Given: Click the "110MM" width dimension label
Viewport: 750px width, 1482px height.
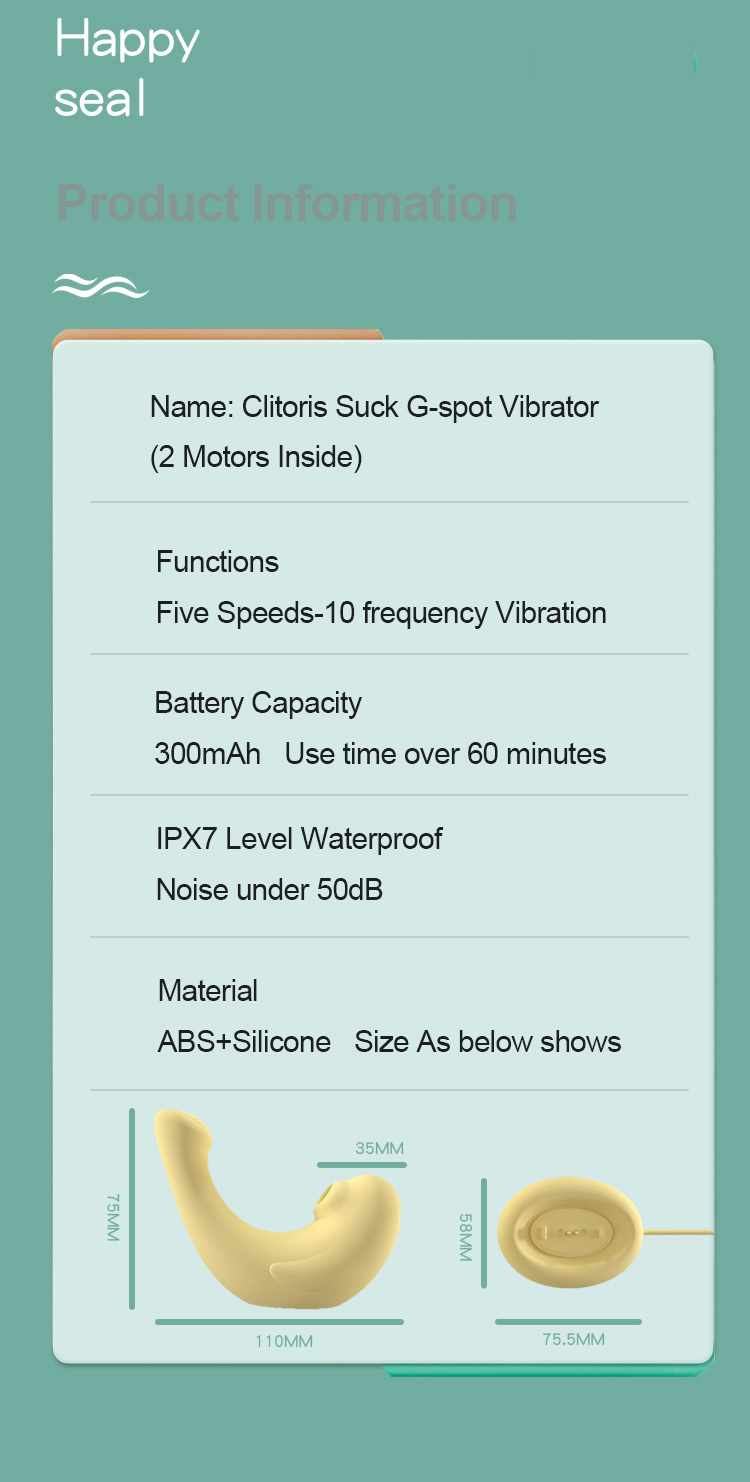Looking at the screenshot, I should pos(284,1341).
